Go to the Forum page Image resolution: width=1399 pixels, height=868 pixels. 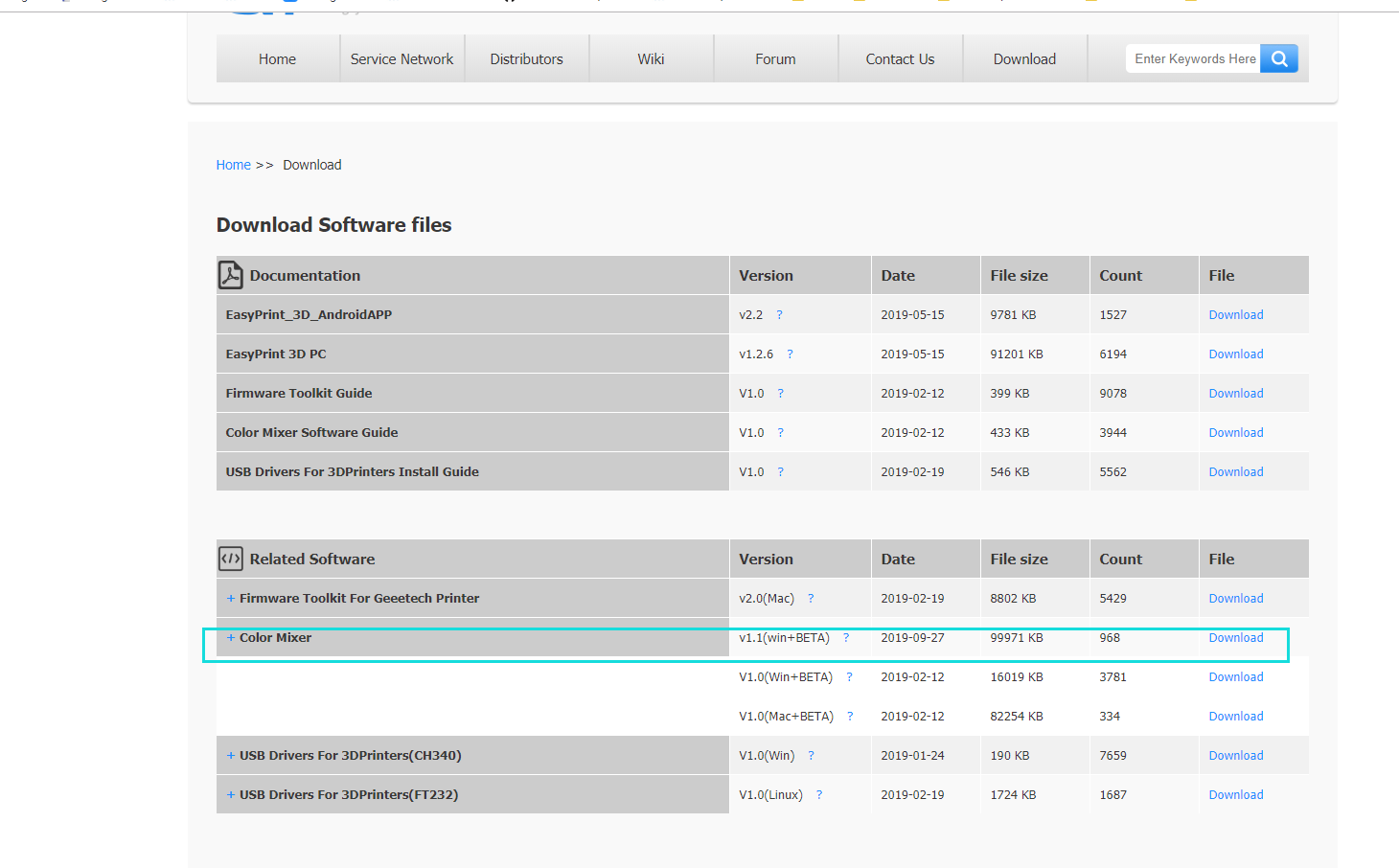point(775,59)
